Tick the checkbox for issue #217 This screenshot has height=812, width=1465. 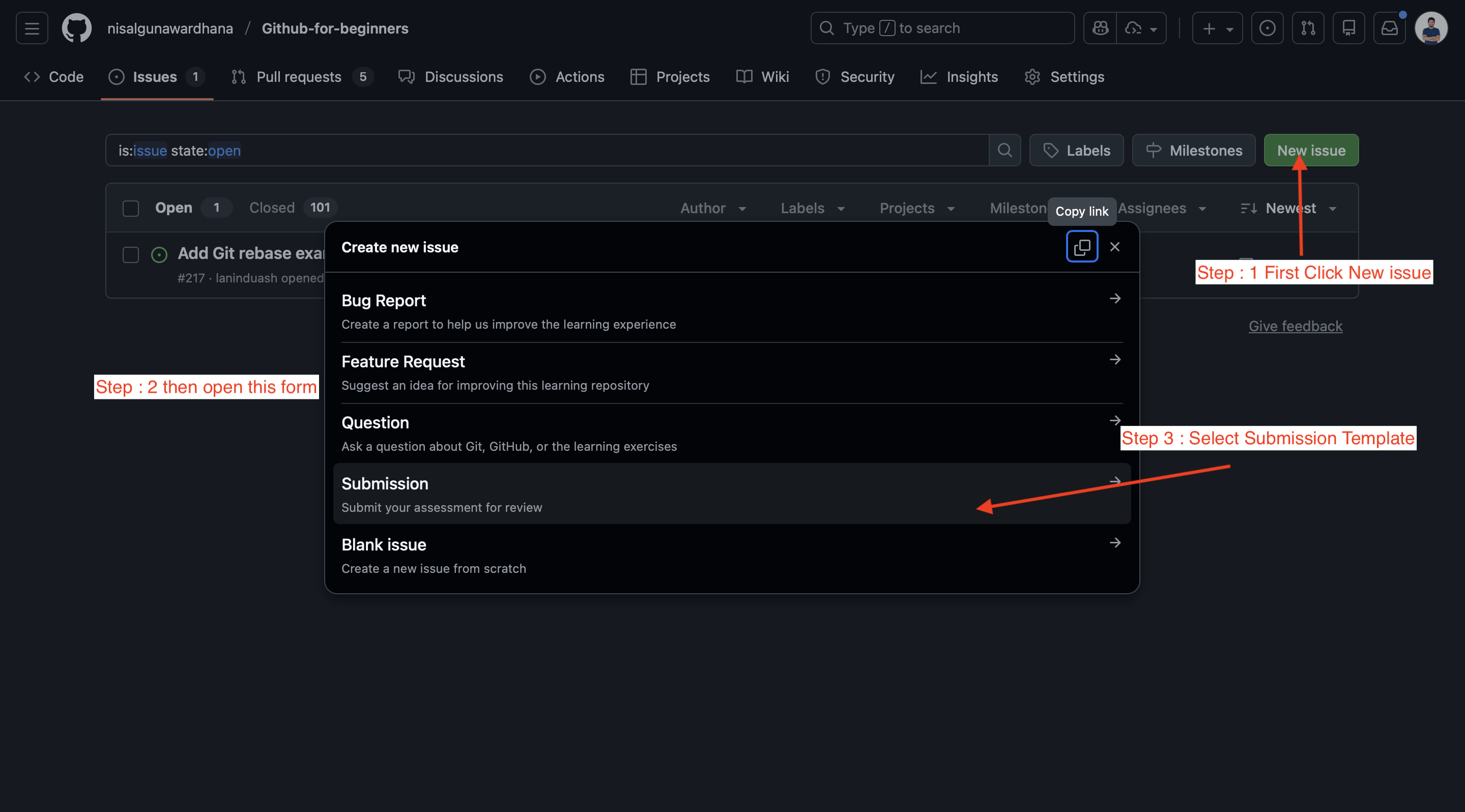pyautogui.click(x=131, y=254)
